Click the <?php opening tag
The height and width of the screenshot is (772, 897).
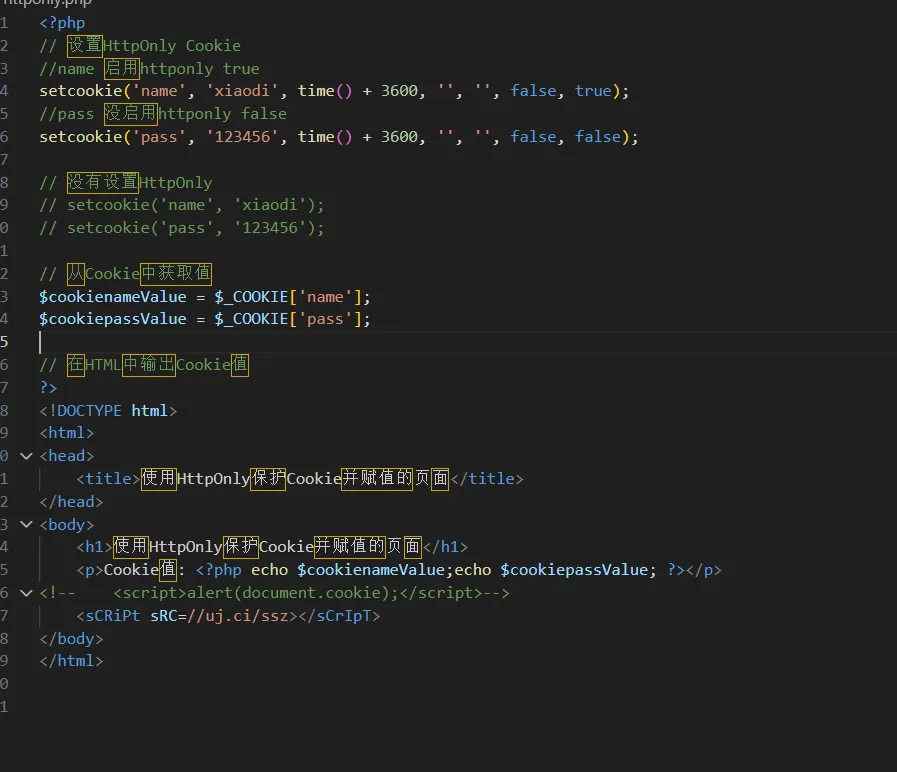coord(62,23)
